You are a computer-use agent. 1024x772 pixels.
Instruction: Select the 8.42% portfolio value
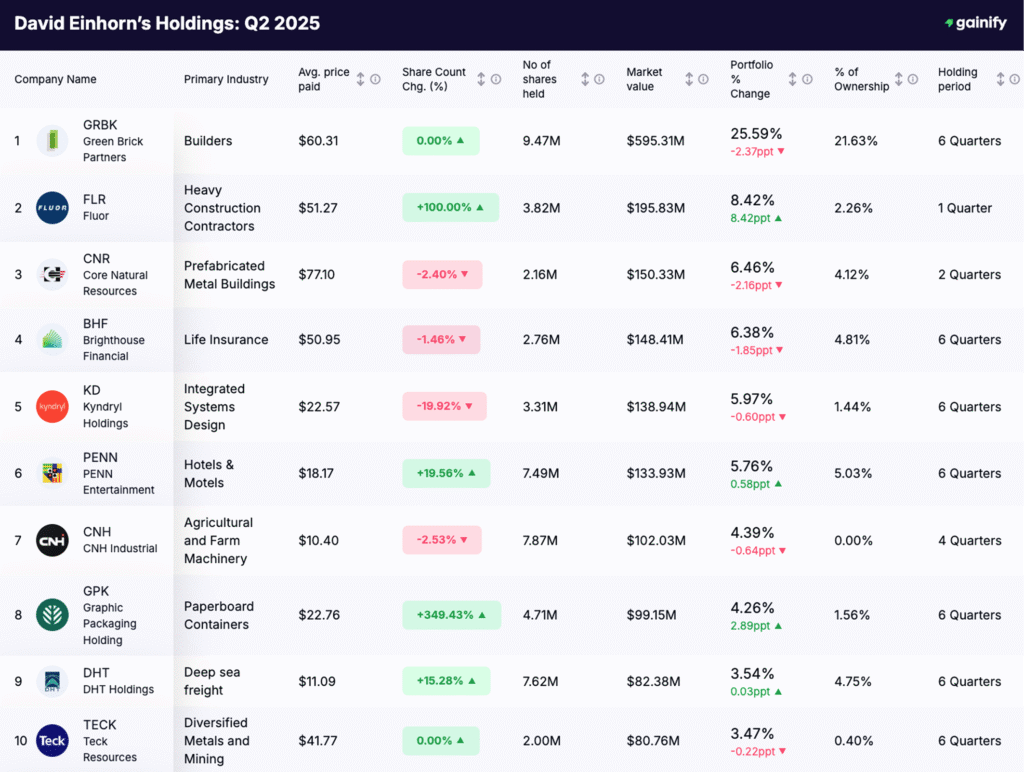tap(752, 200)
